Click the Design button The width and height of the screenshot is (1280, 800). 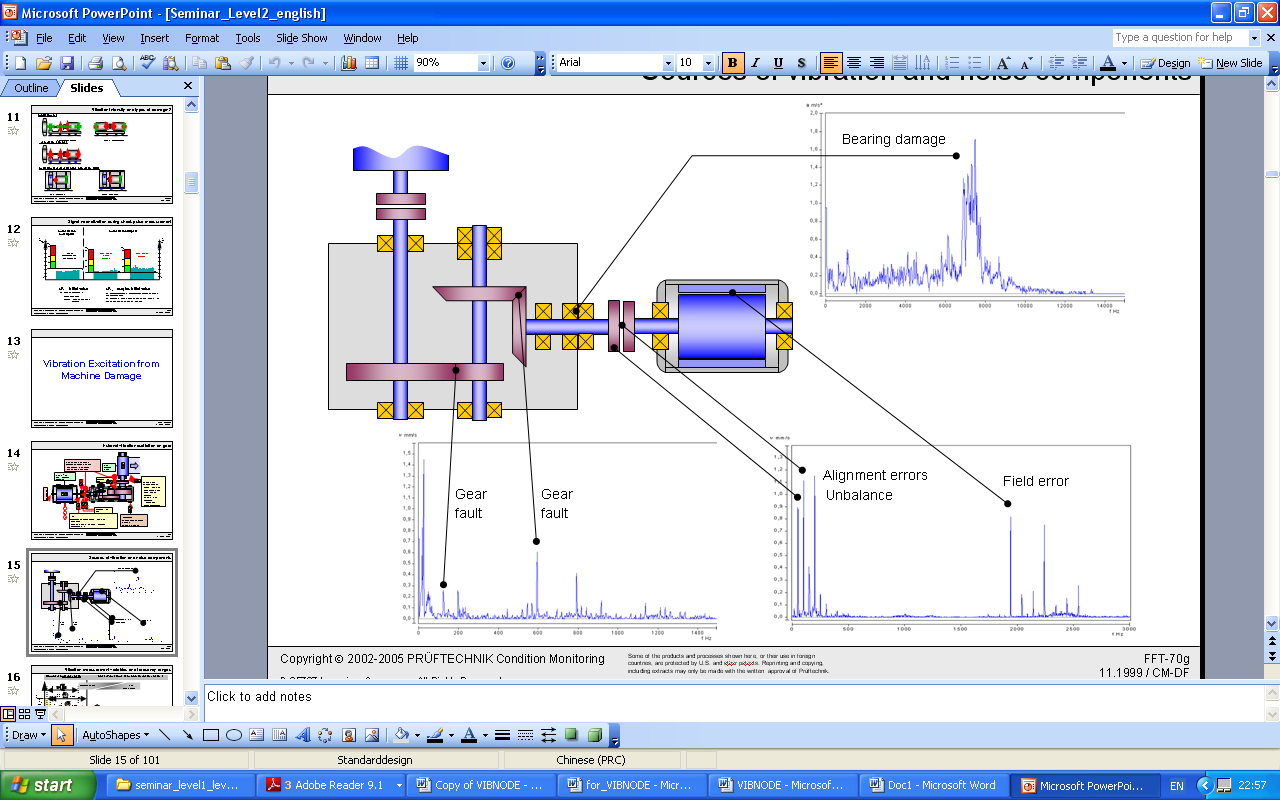tap(1166, 63)
